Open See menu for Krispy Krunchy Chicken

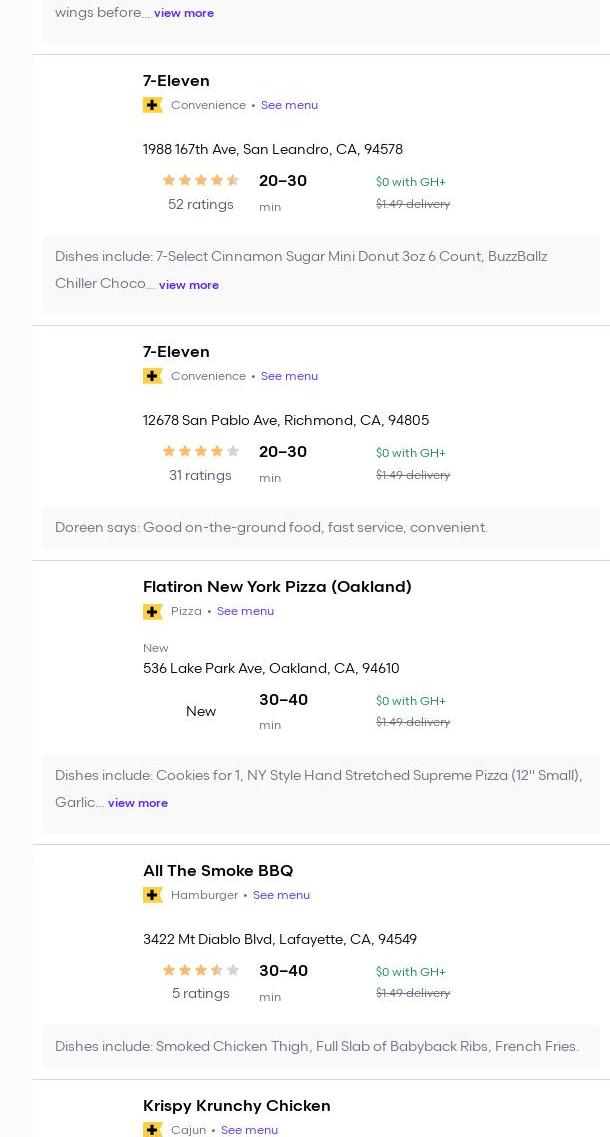pyautogui.click(x=249, y=1130)
